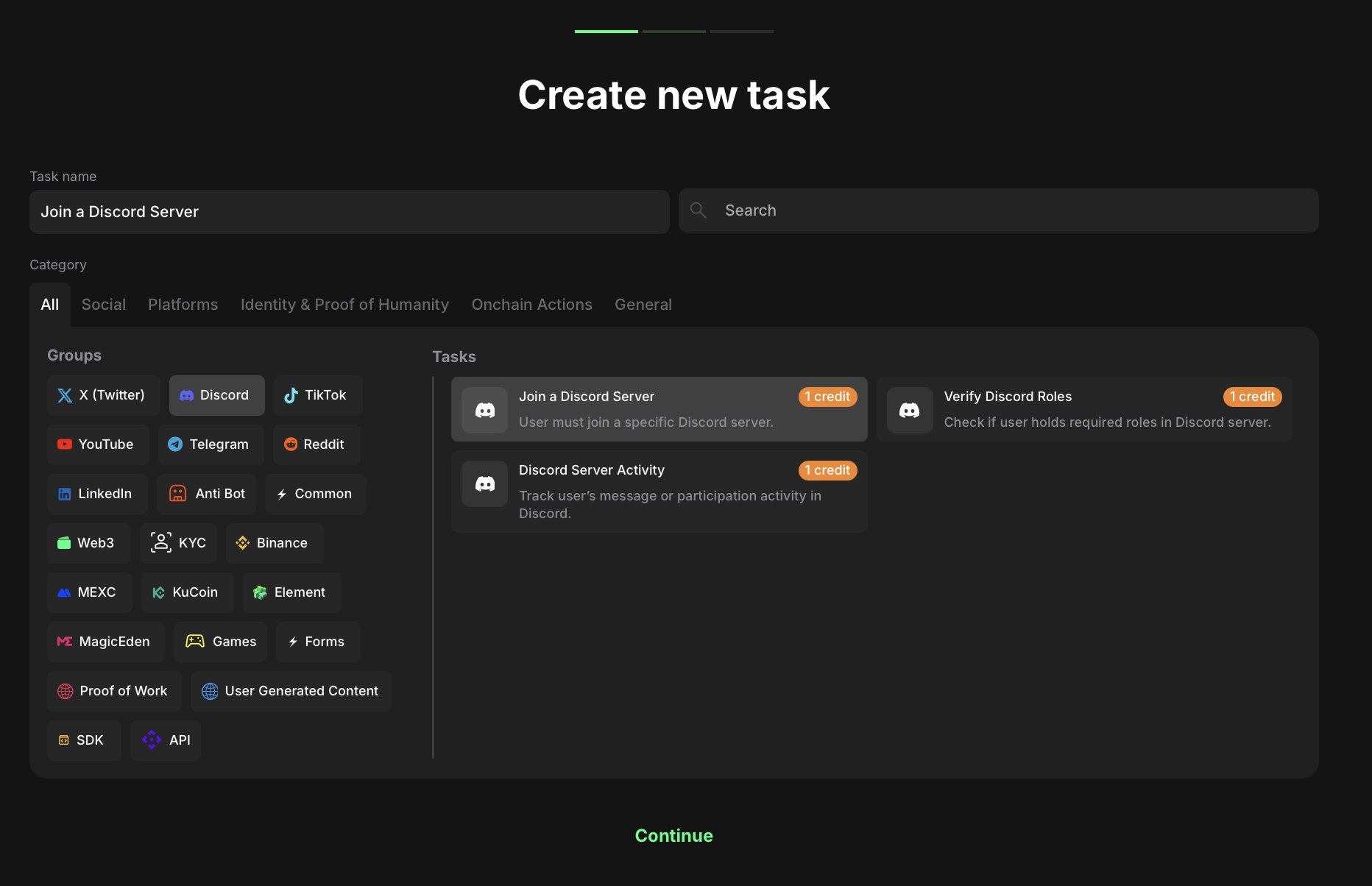Select the Anti Bot group
This screenshot has width=1372, height=886.
tap(206, 494)
